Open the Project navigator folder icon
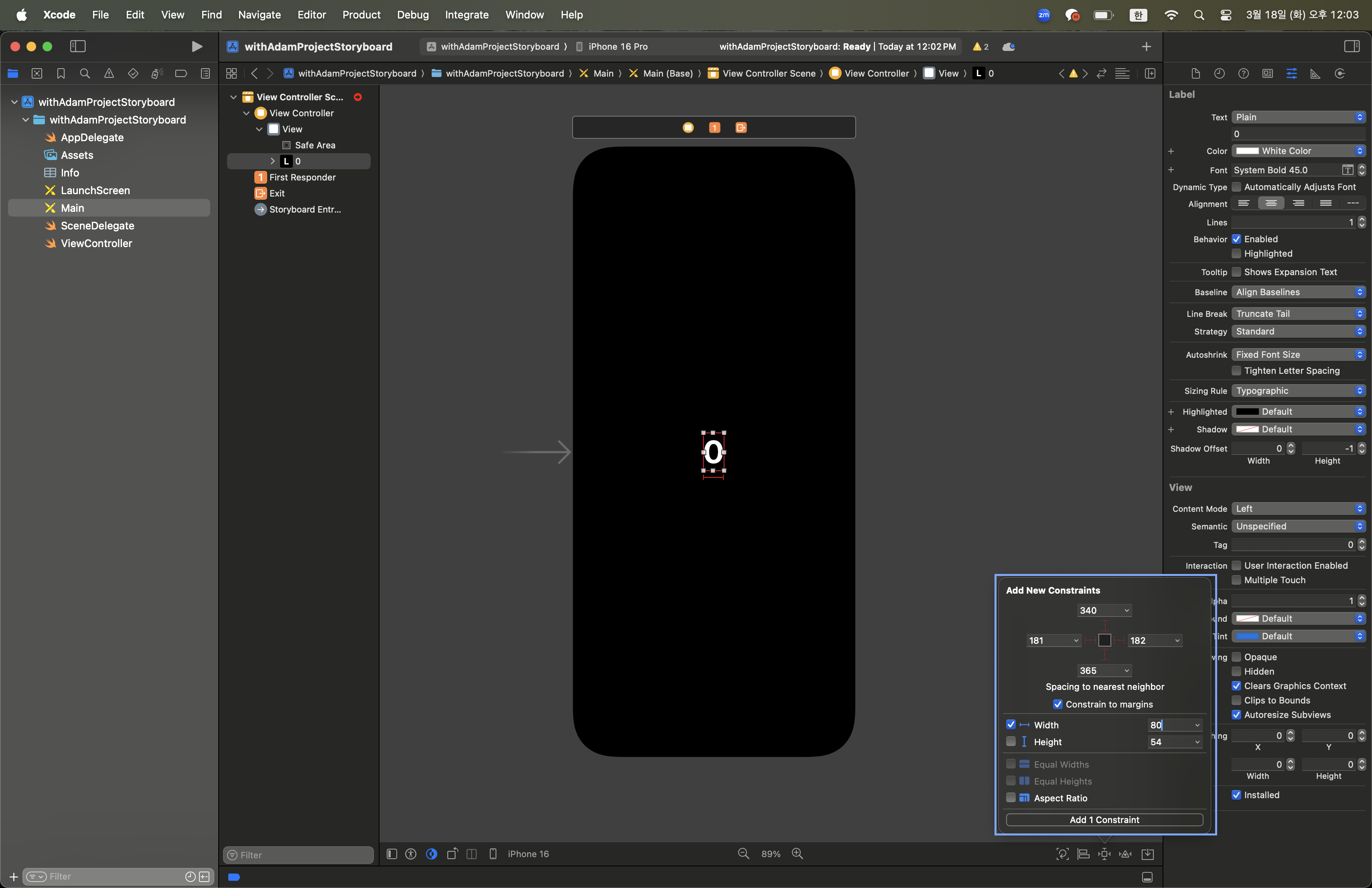The width and height of the screenshot is (1372, 888). [x=13, y=73]
